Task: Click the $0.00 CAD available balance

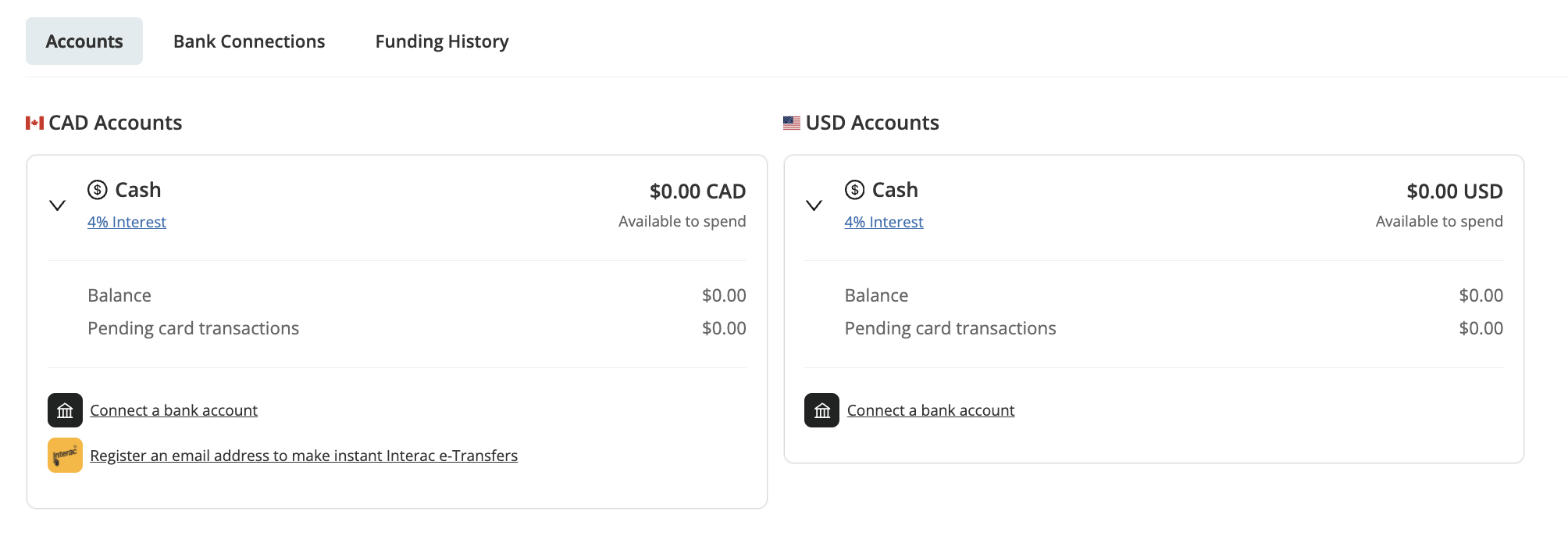Action: 697,191
